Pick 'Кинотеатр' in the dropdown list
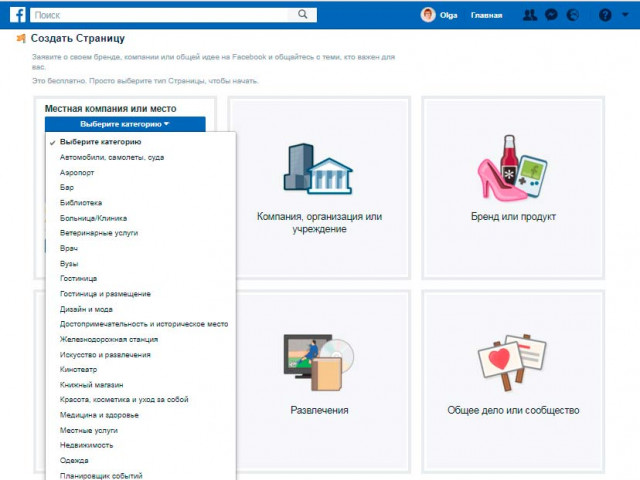This screenshot has width=640, height=480. [x=80, y=369]
